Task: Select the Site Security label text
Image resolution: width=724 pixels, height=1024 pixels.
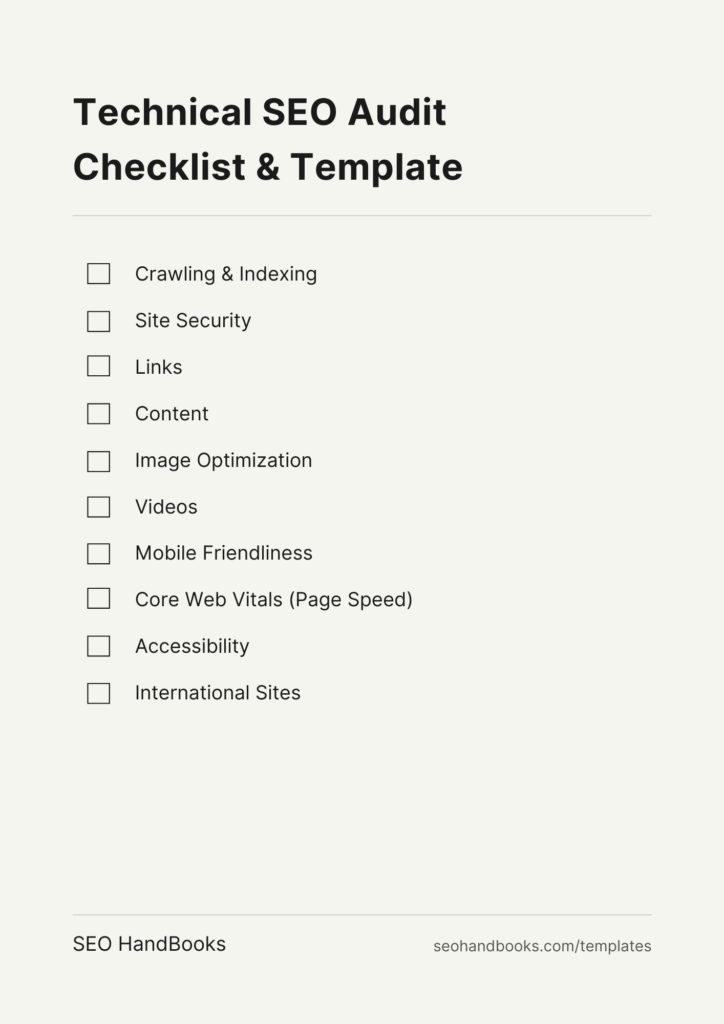Action: coord(193,321)
